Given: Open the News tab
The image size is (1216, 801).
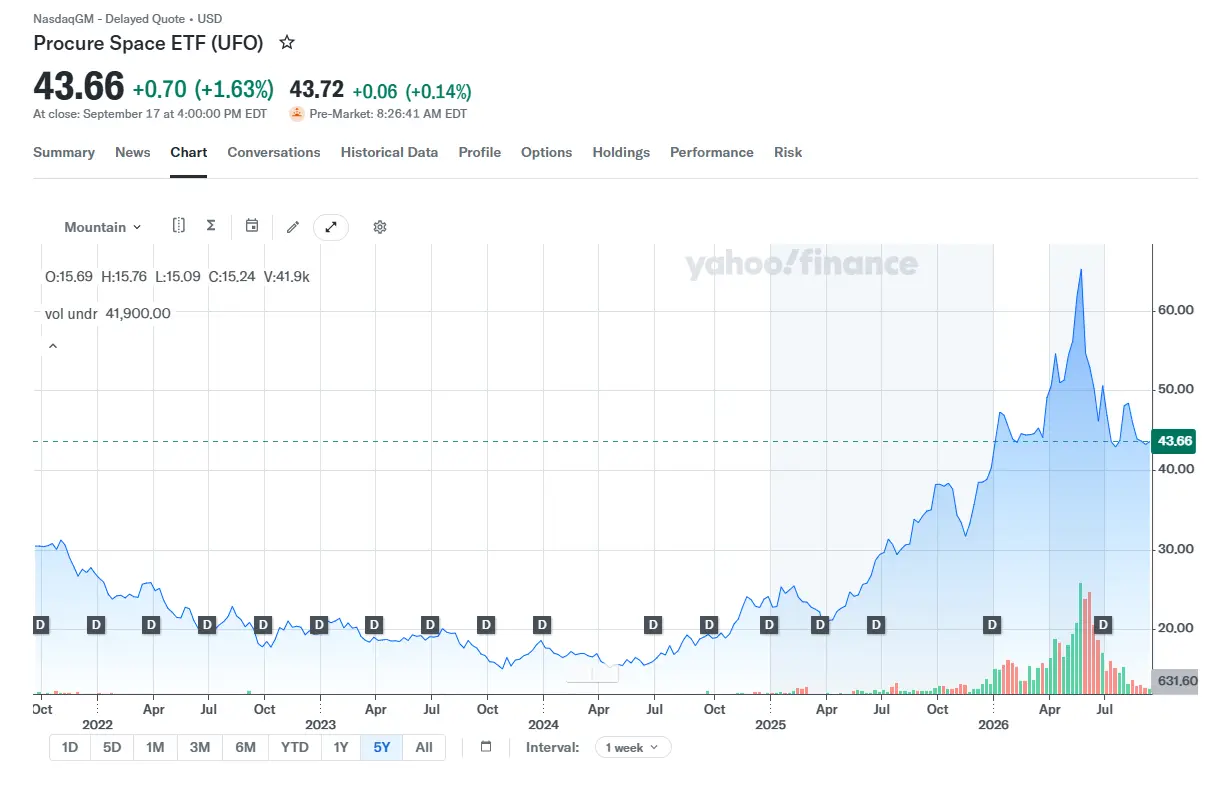Looking at the screenshot, I should pyautogui.click(x=133, y=152).
